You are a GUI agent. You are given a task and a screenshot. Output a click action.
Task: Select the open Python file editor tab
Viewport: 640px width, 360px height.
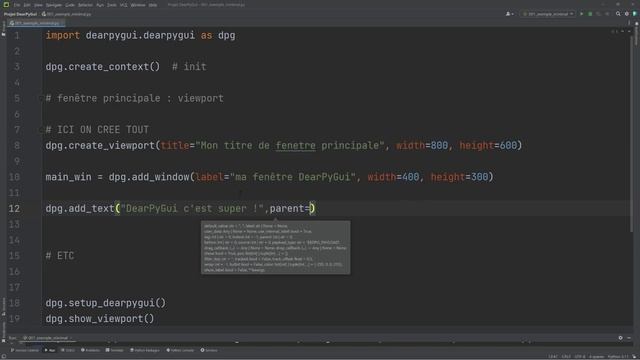point(37,23)
